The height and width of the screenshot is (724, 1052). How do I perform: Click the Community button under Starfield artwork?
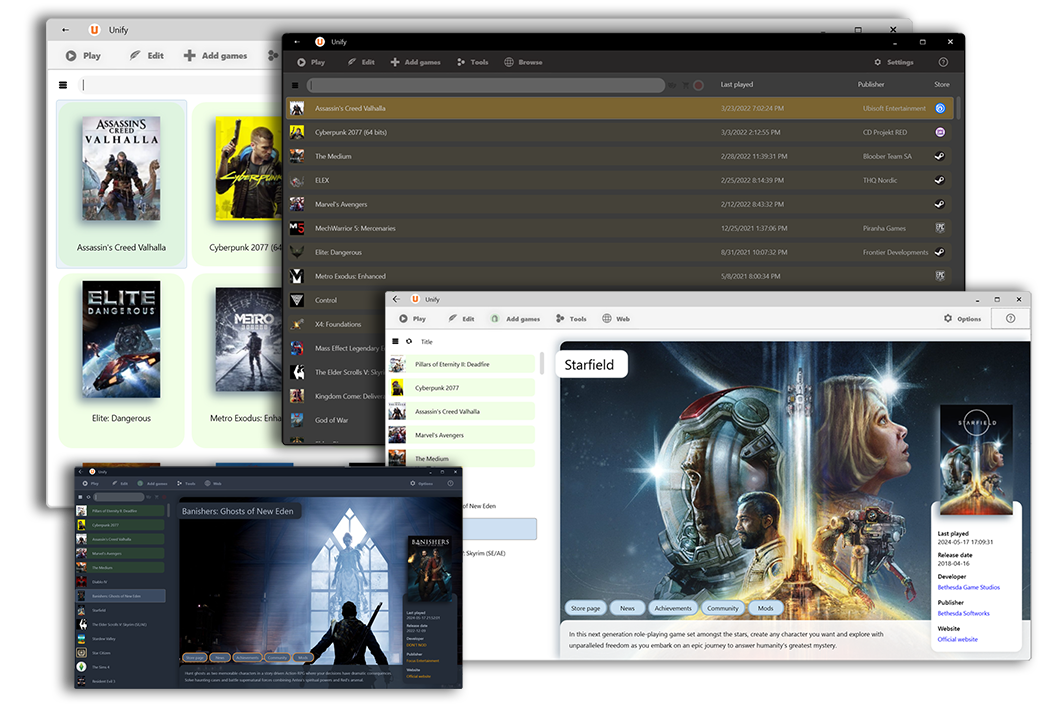[x=723, y=608]
